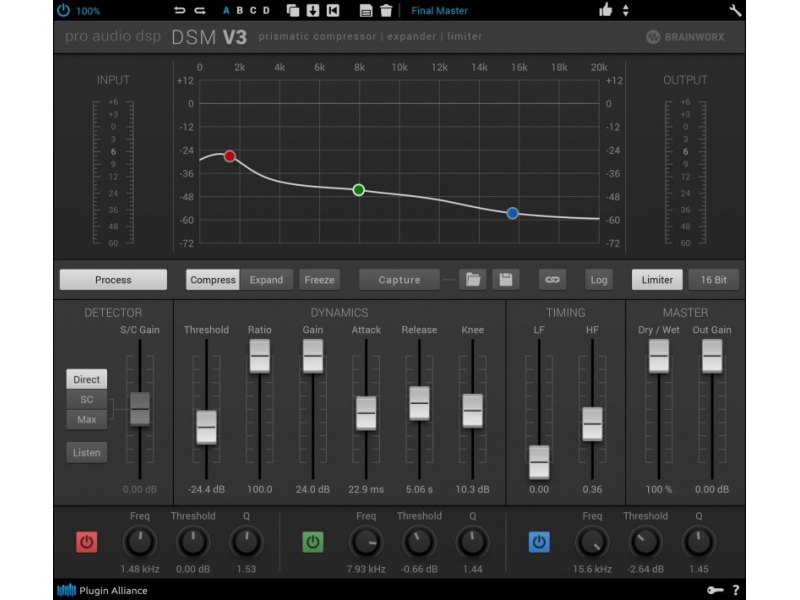Select settings slot A

tap(226, 10)
